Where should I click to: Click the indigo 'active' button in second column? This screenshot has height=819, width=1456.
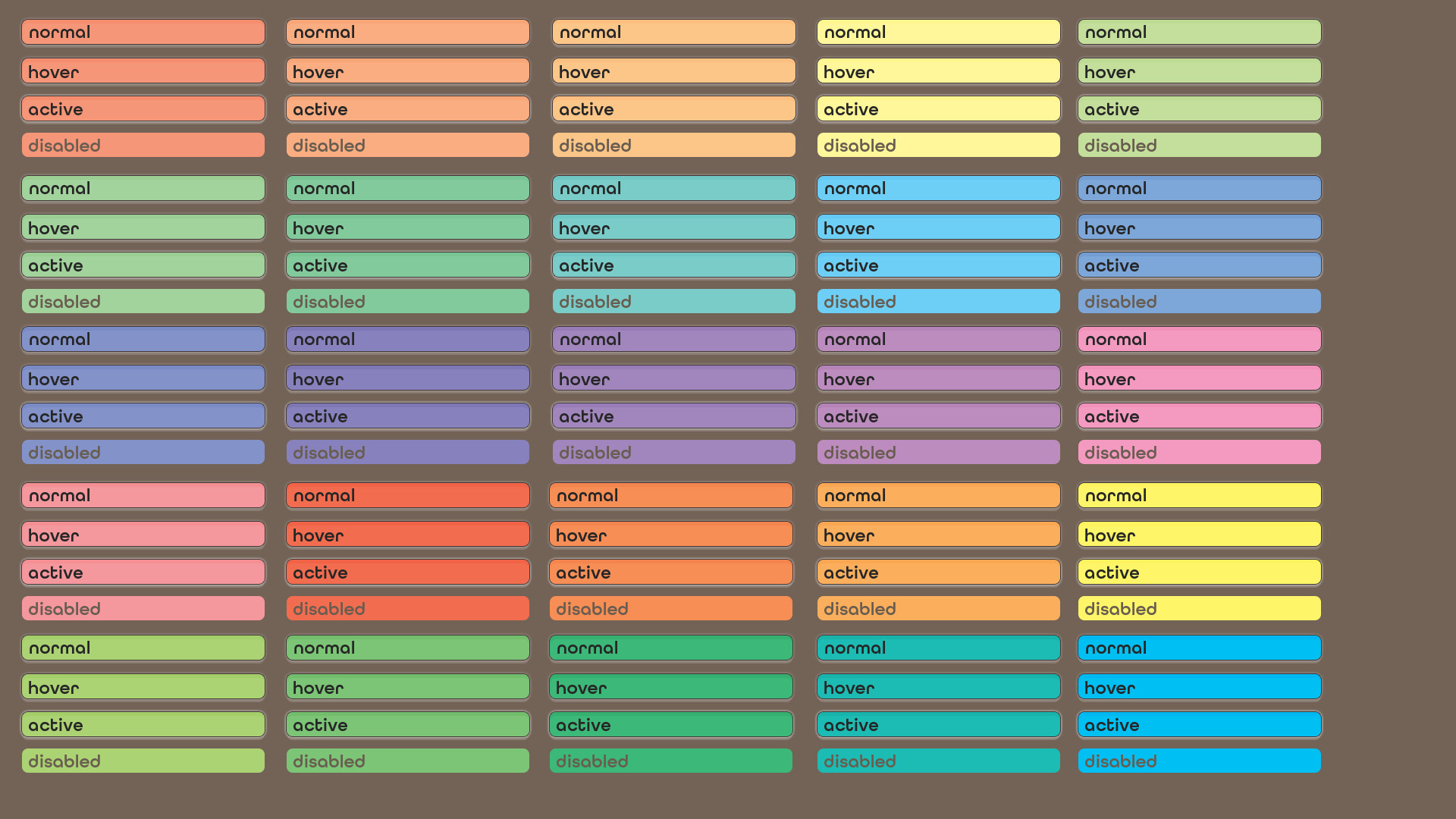point(407,416)
